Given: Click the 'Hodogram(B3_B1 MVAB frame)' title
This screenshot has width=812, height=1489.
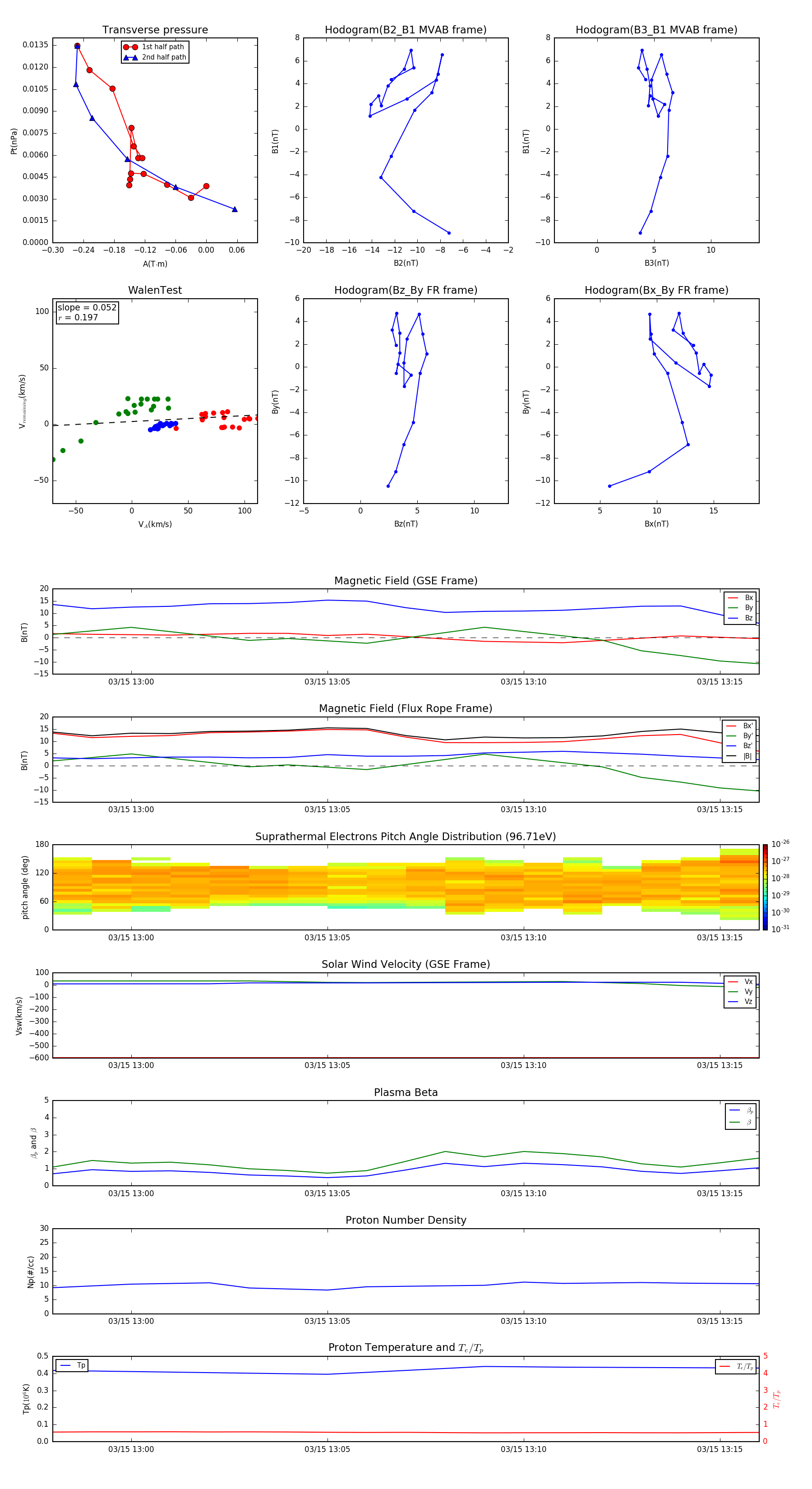Looking at the screenshot, I should tap(656, 30).
